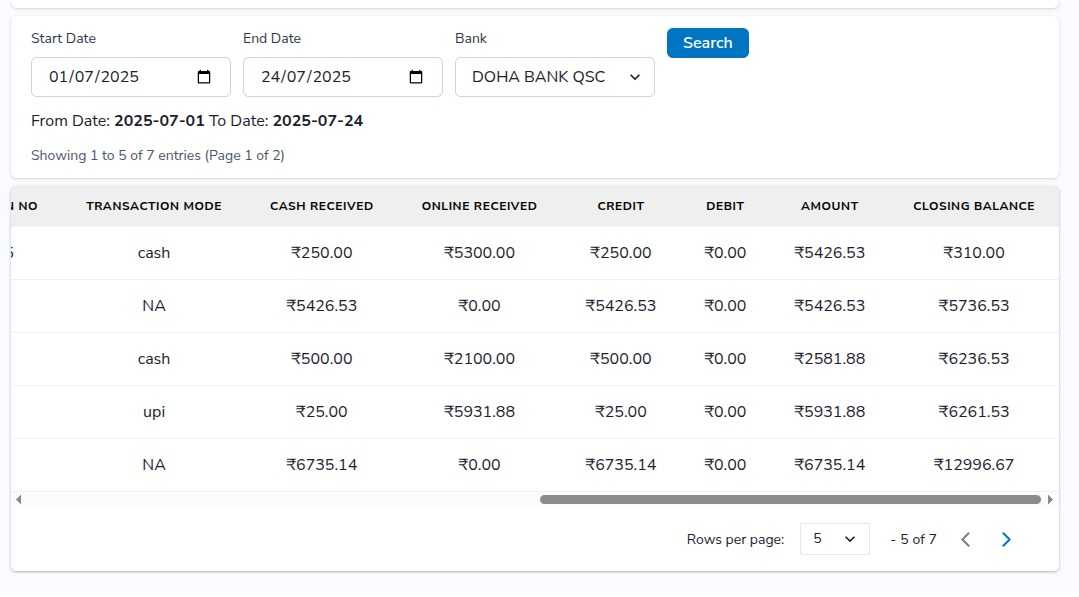Click the Debit column header

coord(725,206)
